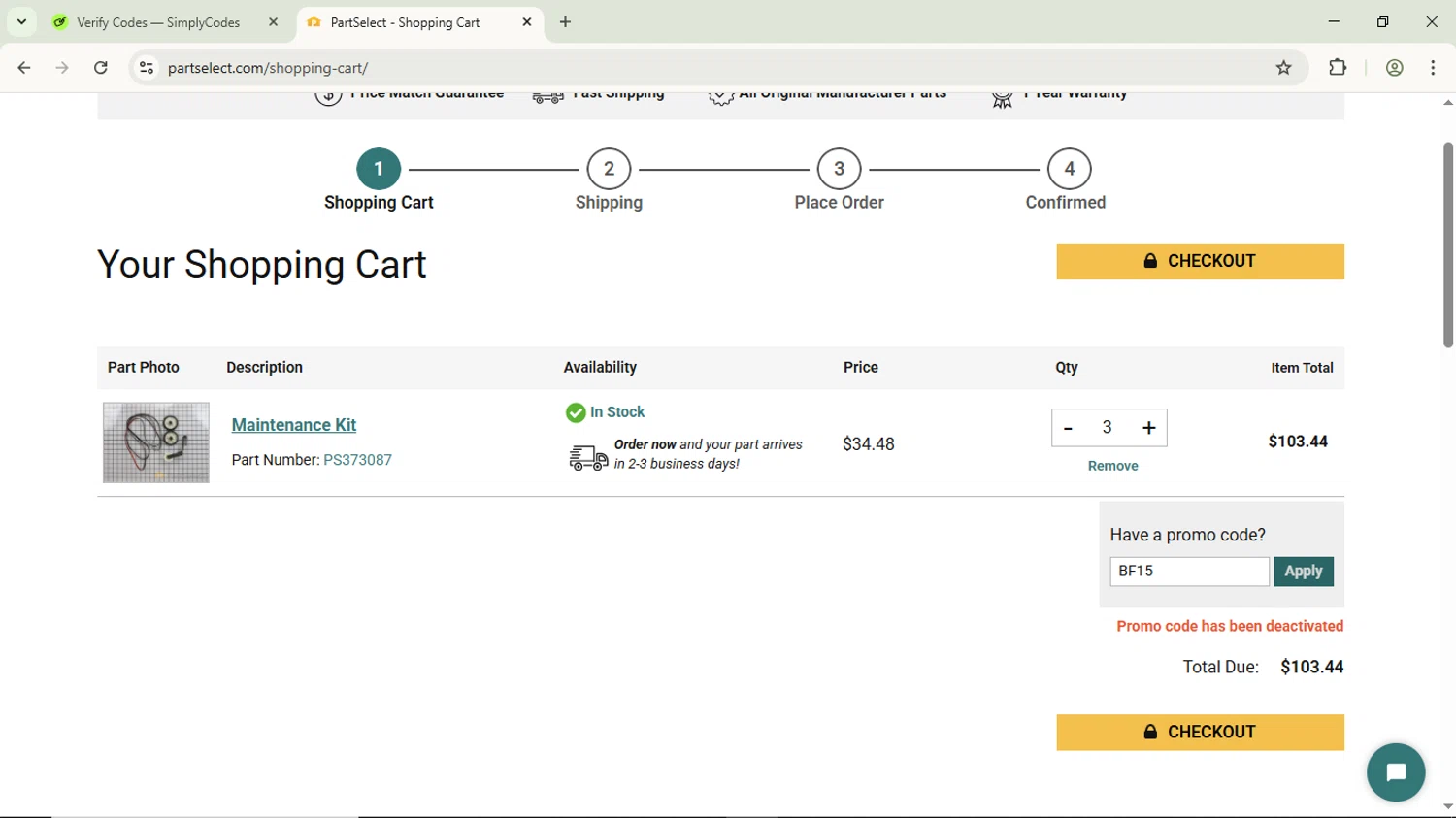
Task: Click the Maintenance Kit part photo
Action: pyautogui.click(x=156, y=442)
